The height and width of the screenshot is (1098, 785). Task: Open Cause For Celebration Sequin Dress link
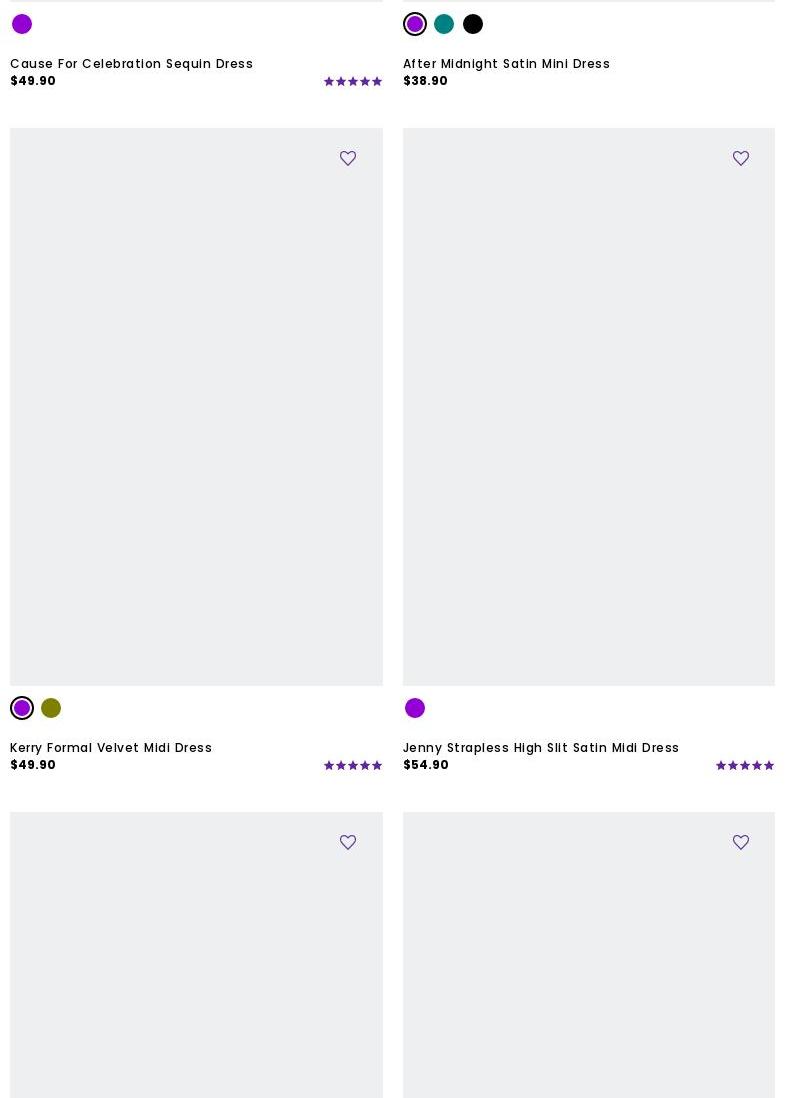[132, 64]
